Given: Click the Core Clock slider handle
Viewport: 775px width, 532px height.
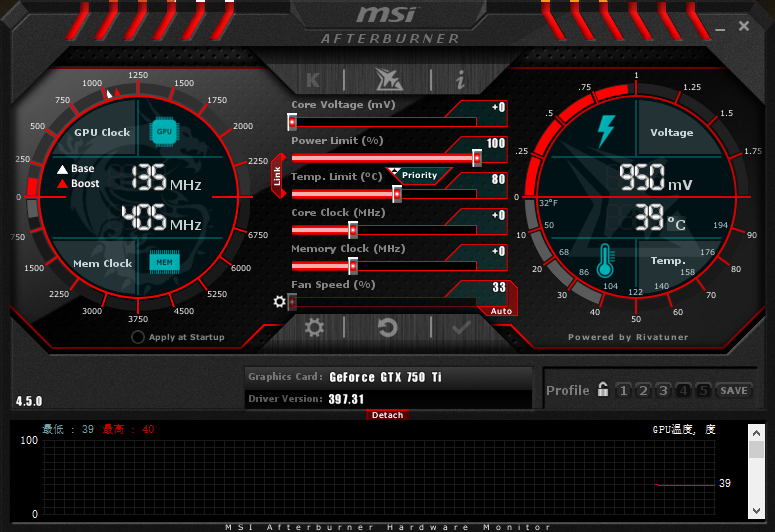Looking at the screenshot, I should coord(353,230).
